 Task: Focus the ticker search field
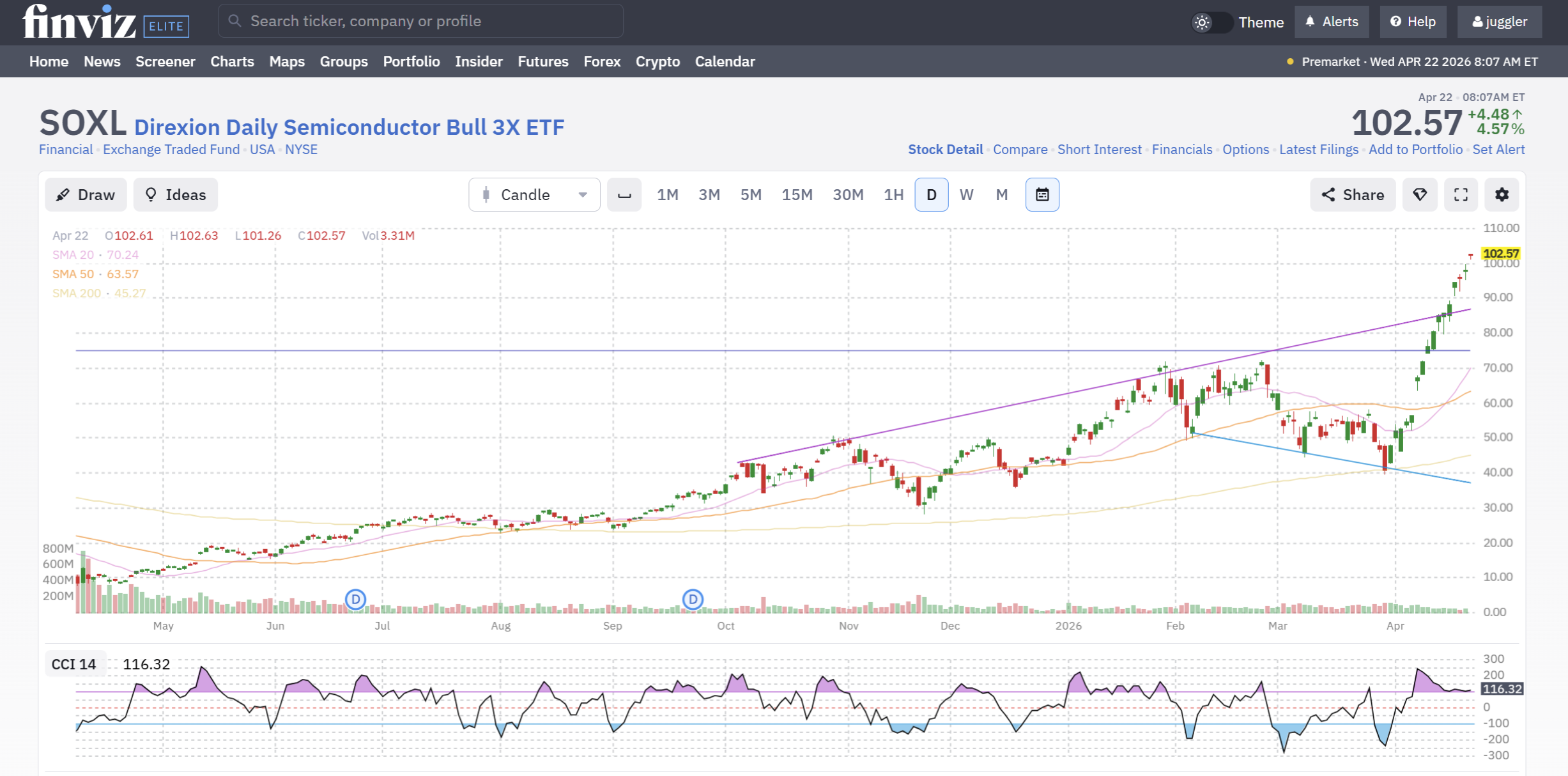(422, 21)
